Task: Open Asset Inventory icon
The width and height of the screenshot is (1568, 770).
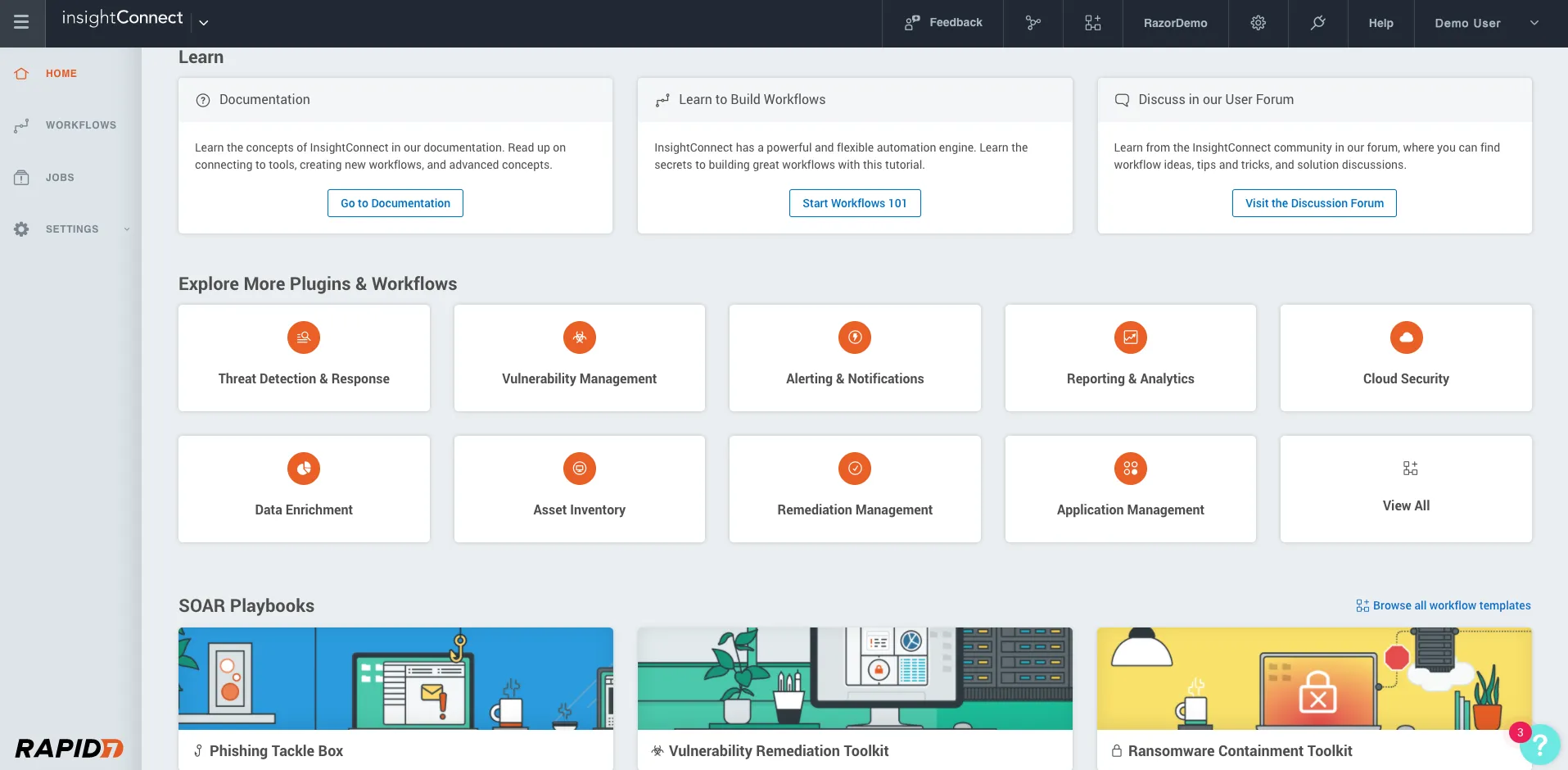Action: 580,469
